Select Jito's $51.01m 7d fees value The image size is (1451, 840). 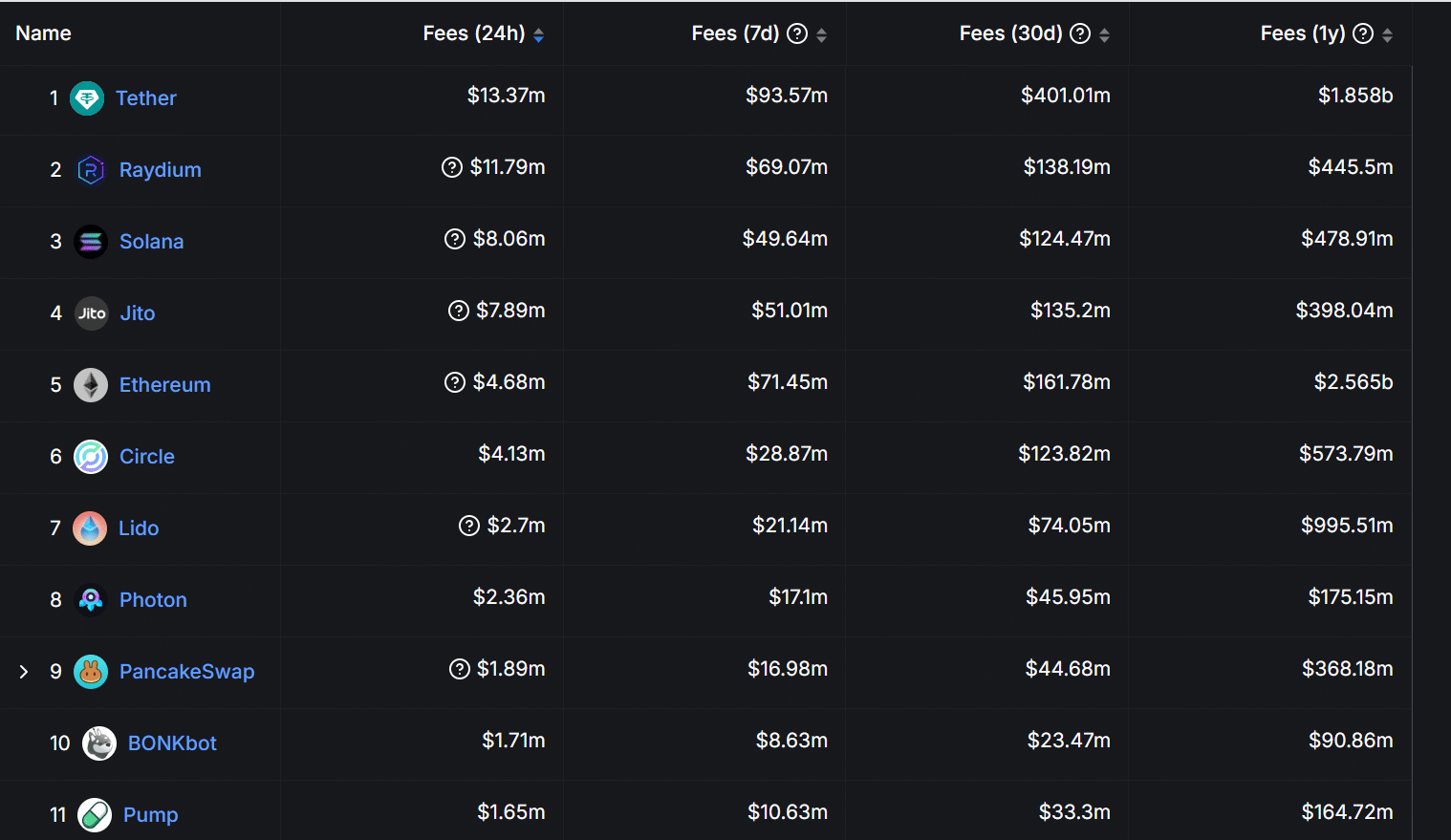[x=790, y=311]
